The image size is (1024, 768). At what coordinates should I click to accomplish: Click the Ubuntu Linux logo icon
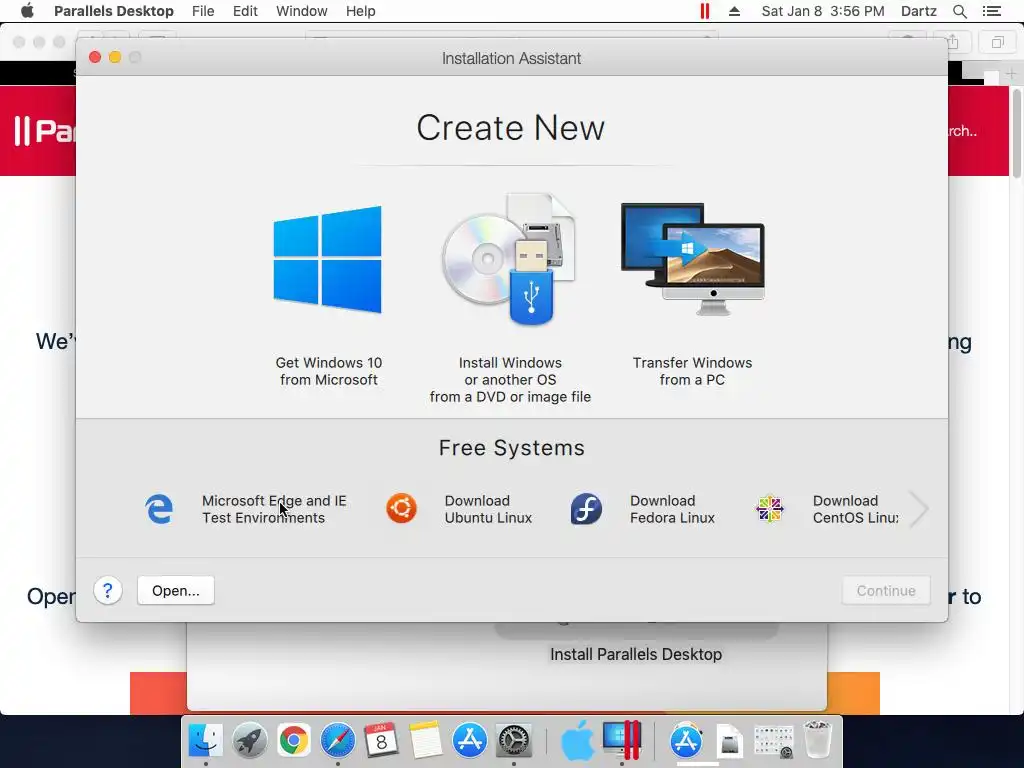click(x=401, y=509)
